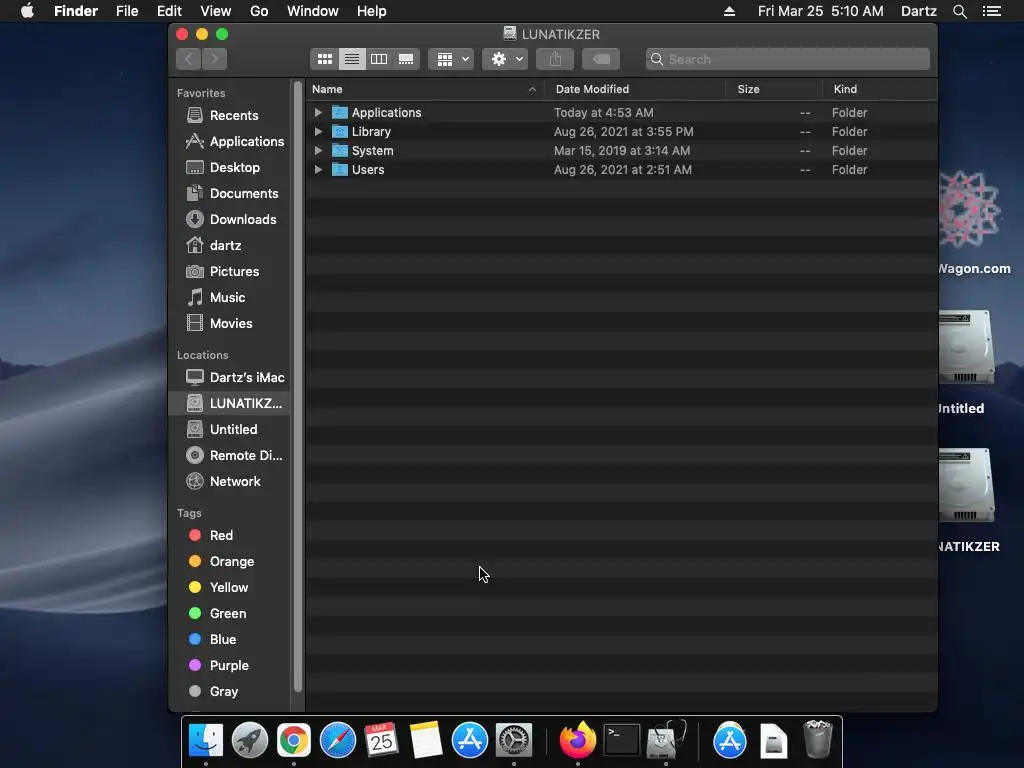
Task: Click the Share toolbar button
Action: click(555, 59)
